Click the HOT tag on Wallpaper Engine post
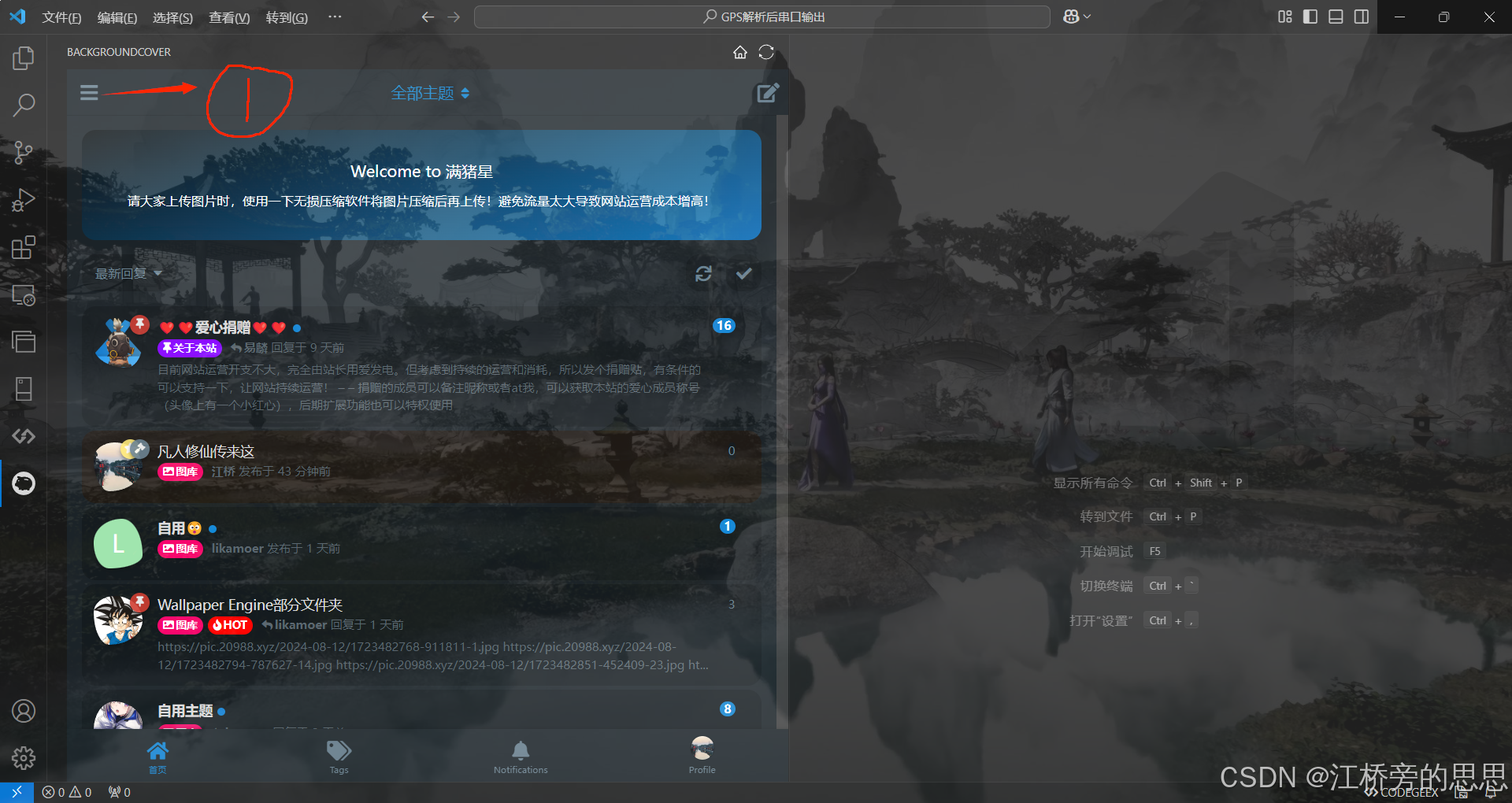This screenshot has width=1512, height=803. point(230,625)
